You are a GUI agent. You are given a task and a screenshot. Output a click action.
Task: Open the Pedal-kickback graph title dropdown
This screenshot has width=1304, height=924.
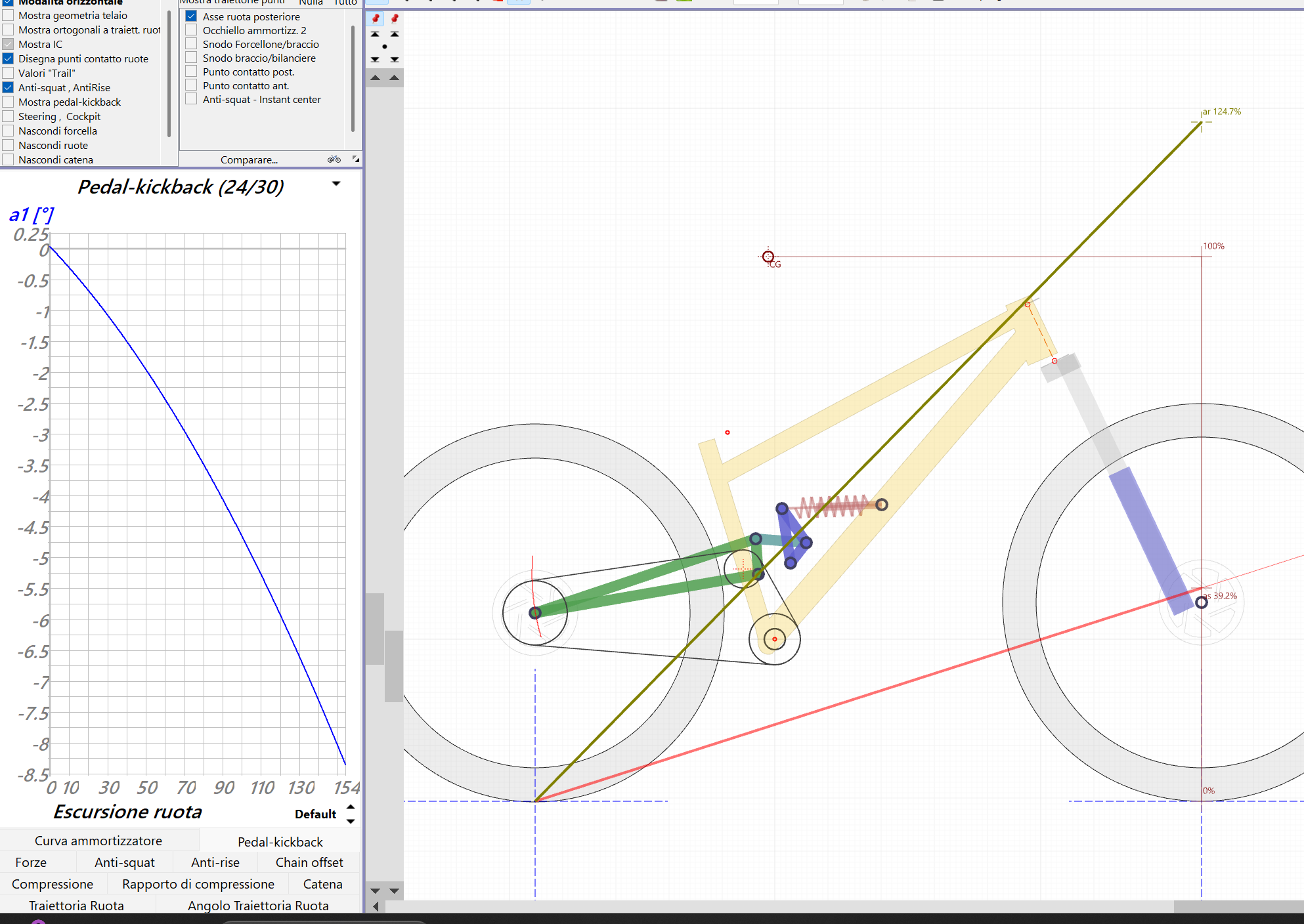tap(336, 184)
